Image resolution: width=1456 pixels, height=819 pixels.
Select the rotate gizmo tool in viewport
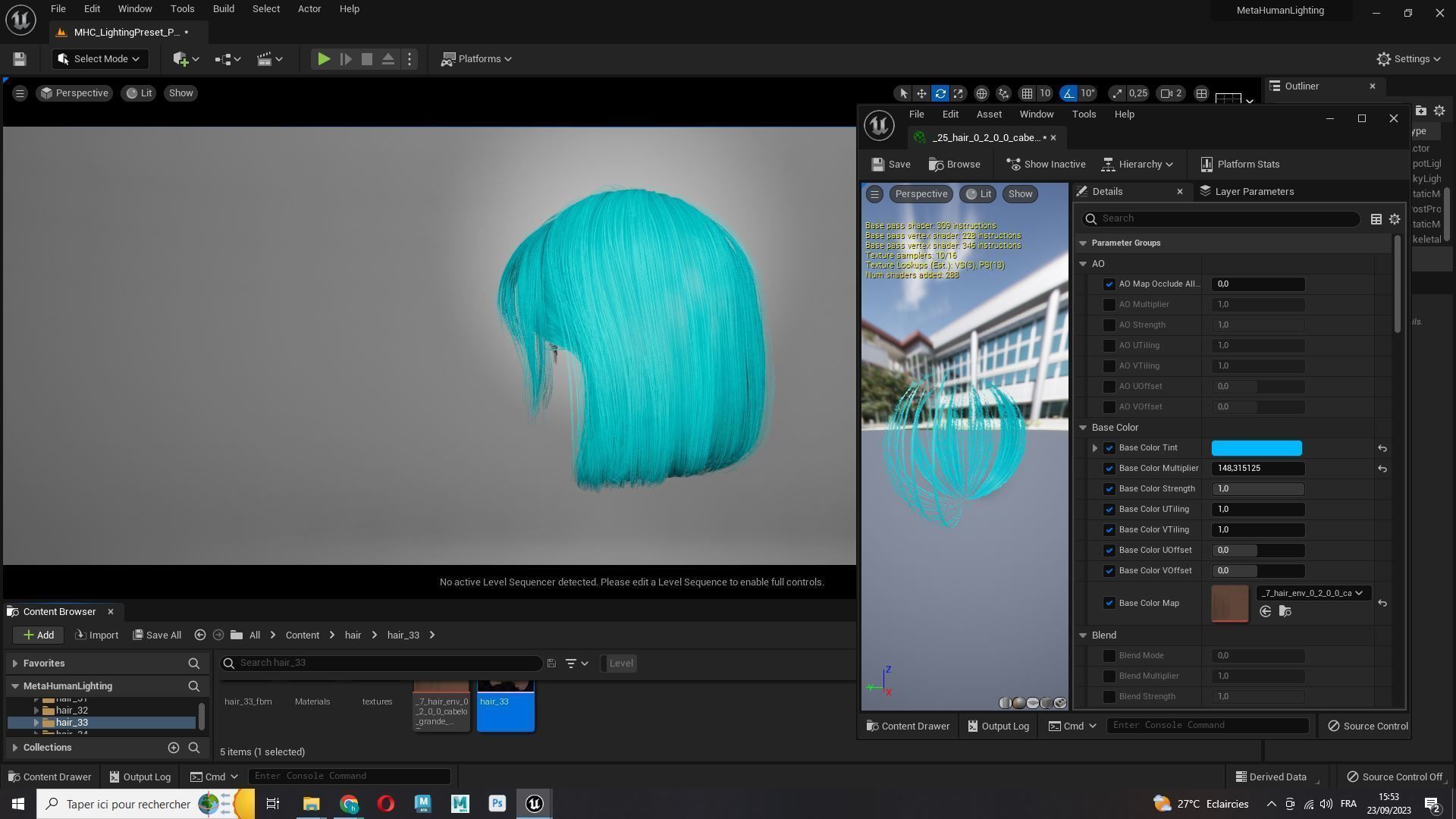point(940,93)
